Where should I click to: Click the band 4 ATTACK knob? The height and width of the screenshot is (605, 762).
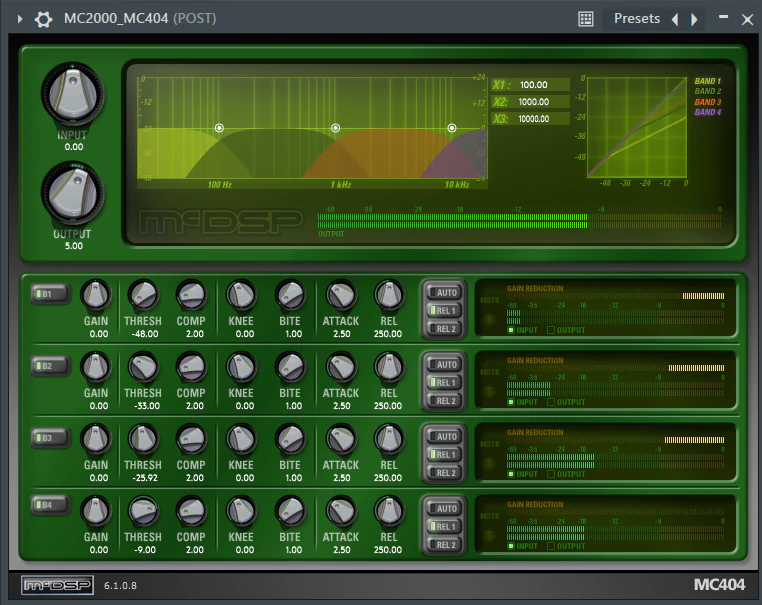[341, 511]
